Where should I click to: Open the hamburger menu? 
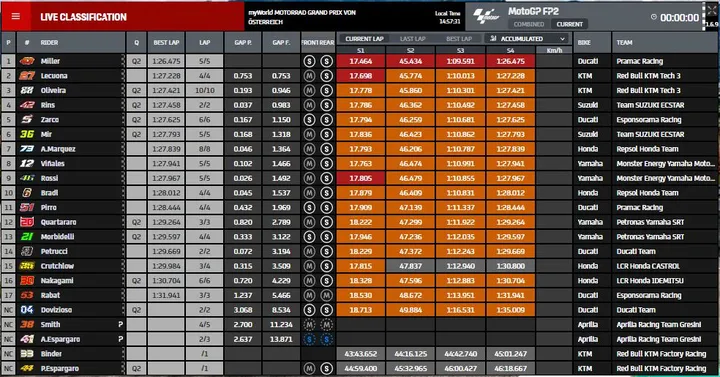tap(16, 17)
